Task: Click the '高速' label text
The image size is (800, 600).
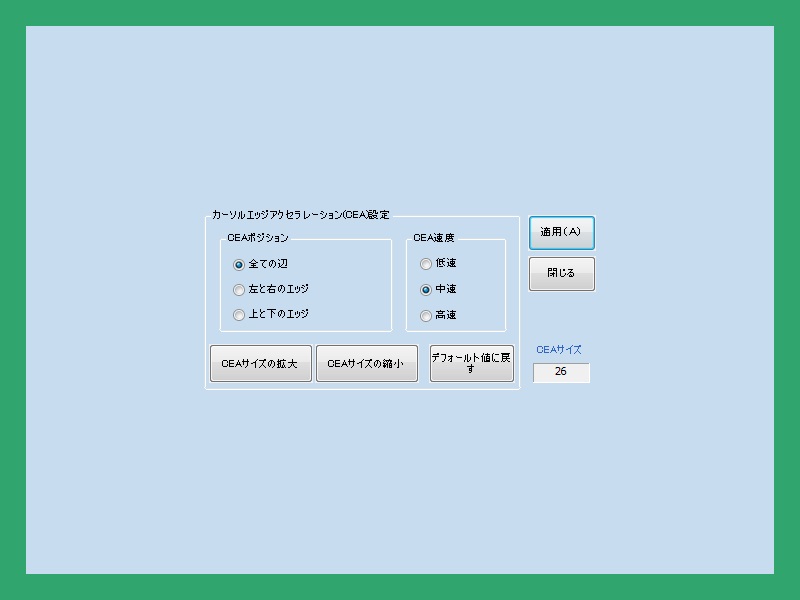Action: 446,316
